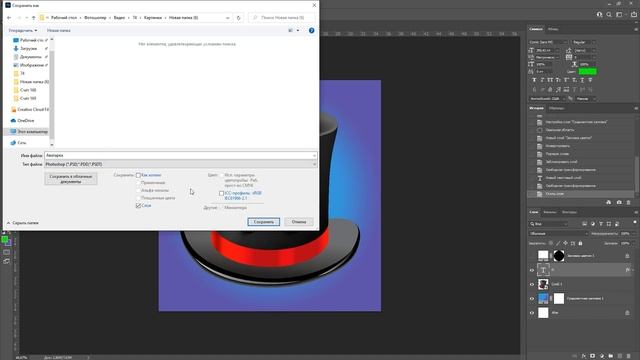The image size is (640, 360).
Task: Add a layer mask from the Layers footer
Action: click(593, 356)
